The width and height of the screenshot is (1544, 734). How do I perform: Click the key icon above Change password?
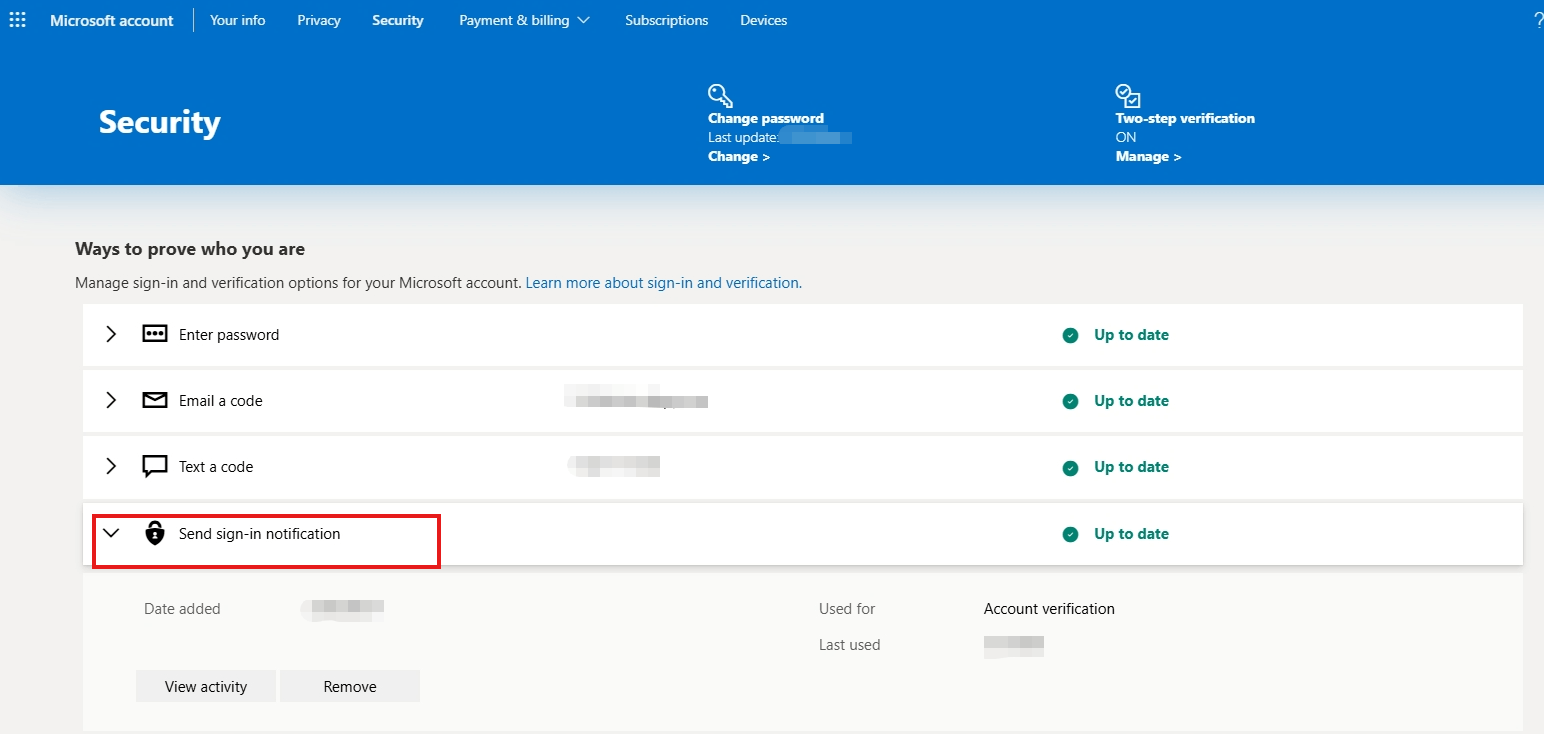pos(720,94)
